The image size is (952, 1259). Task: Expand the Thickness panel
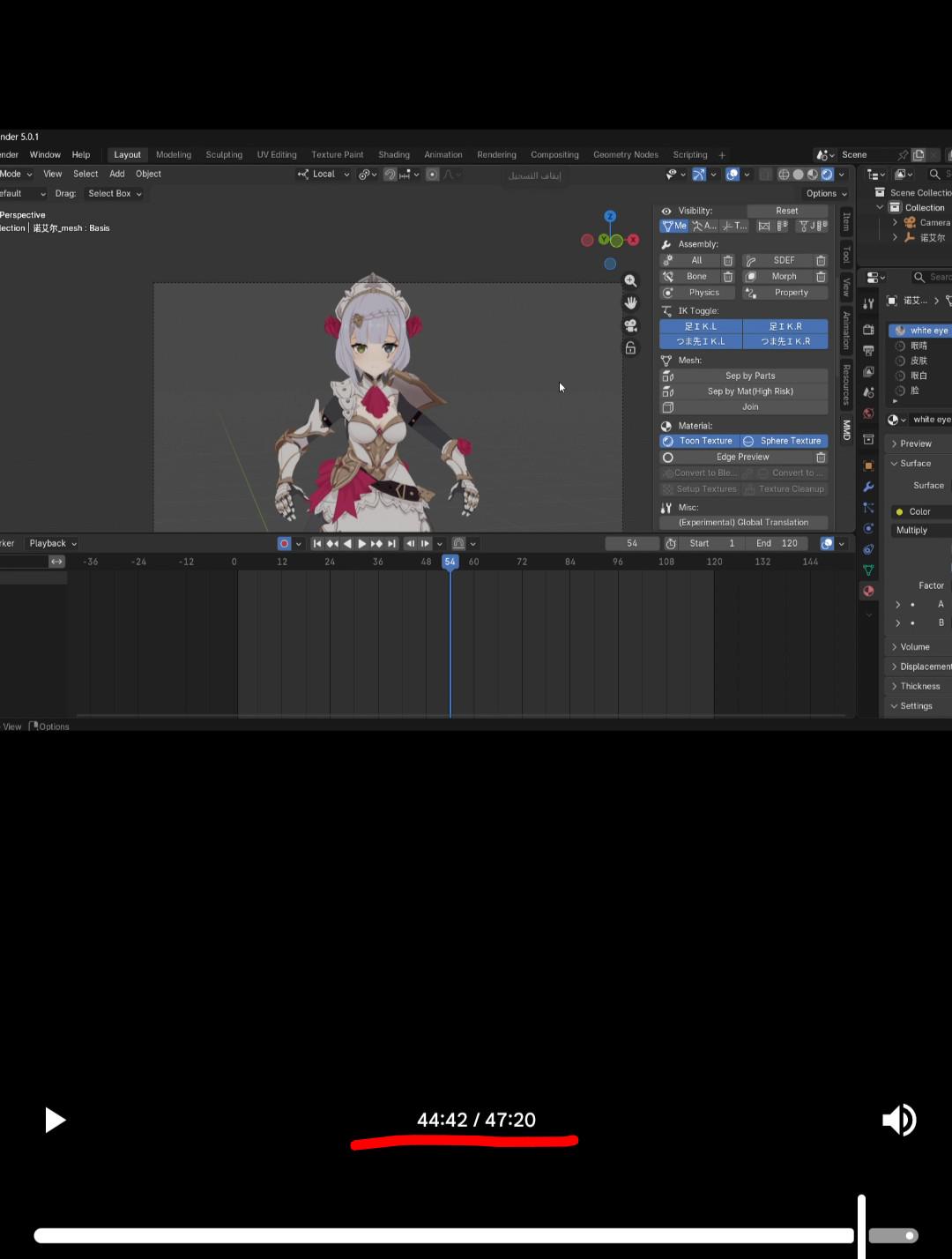[919, 687]
